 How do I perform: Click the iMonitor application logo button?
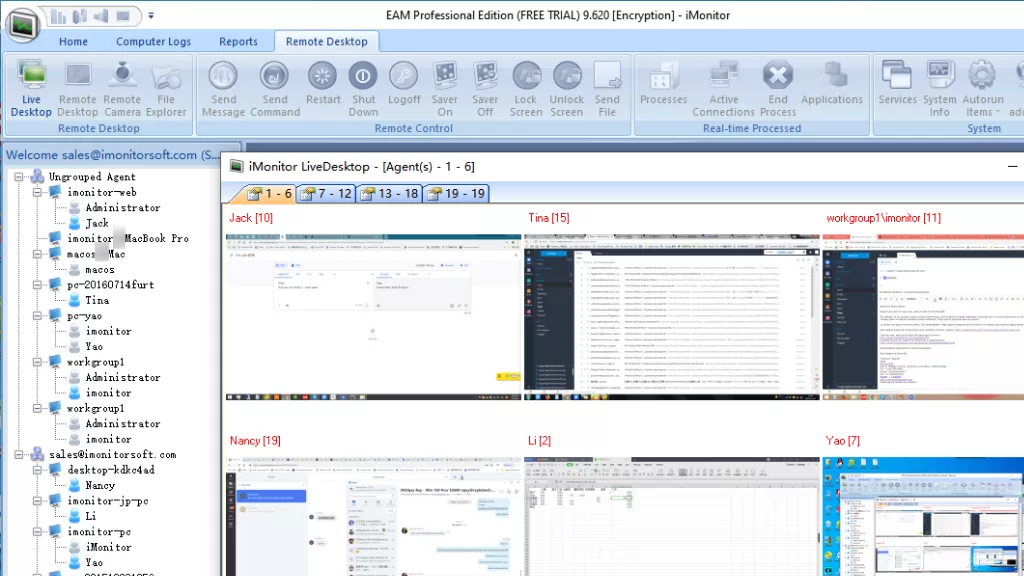[x=23, y=25]
